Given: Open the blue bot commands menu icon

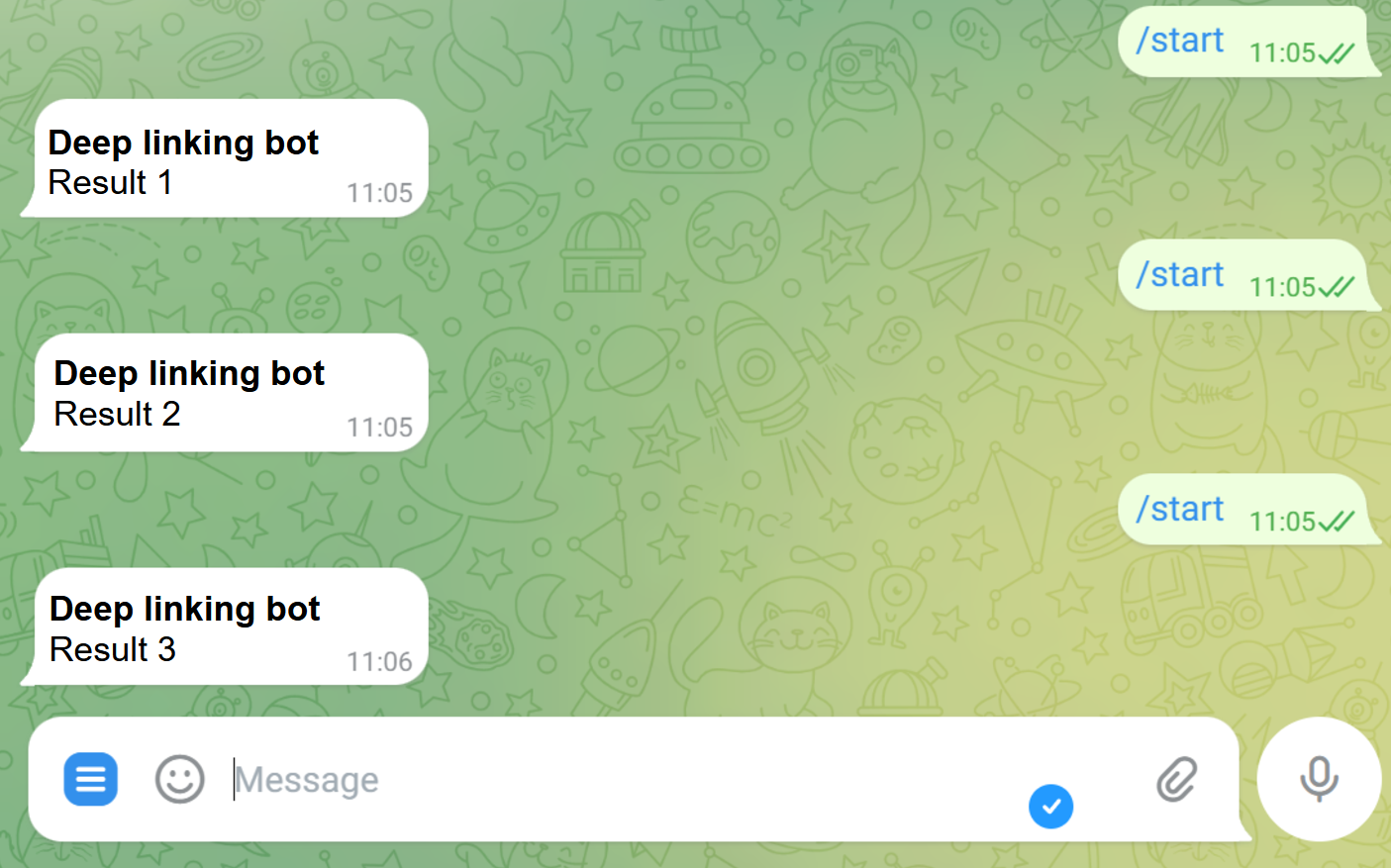Looking at the screenshot, I should tap(90, 779).
